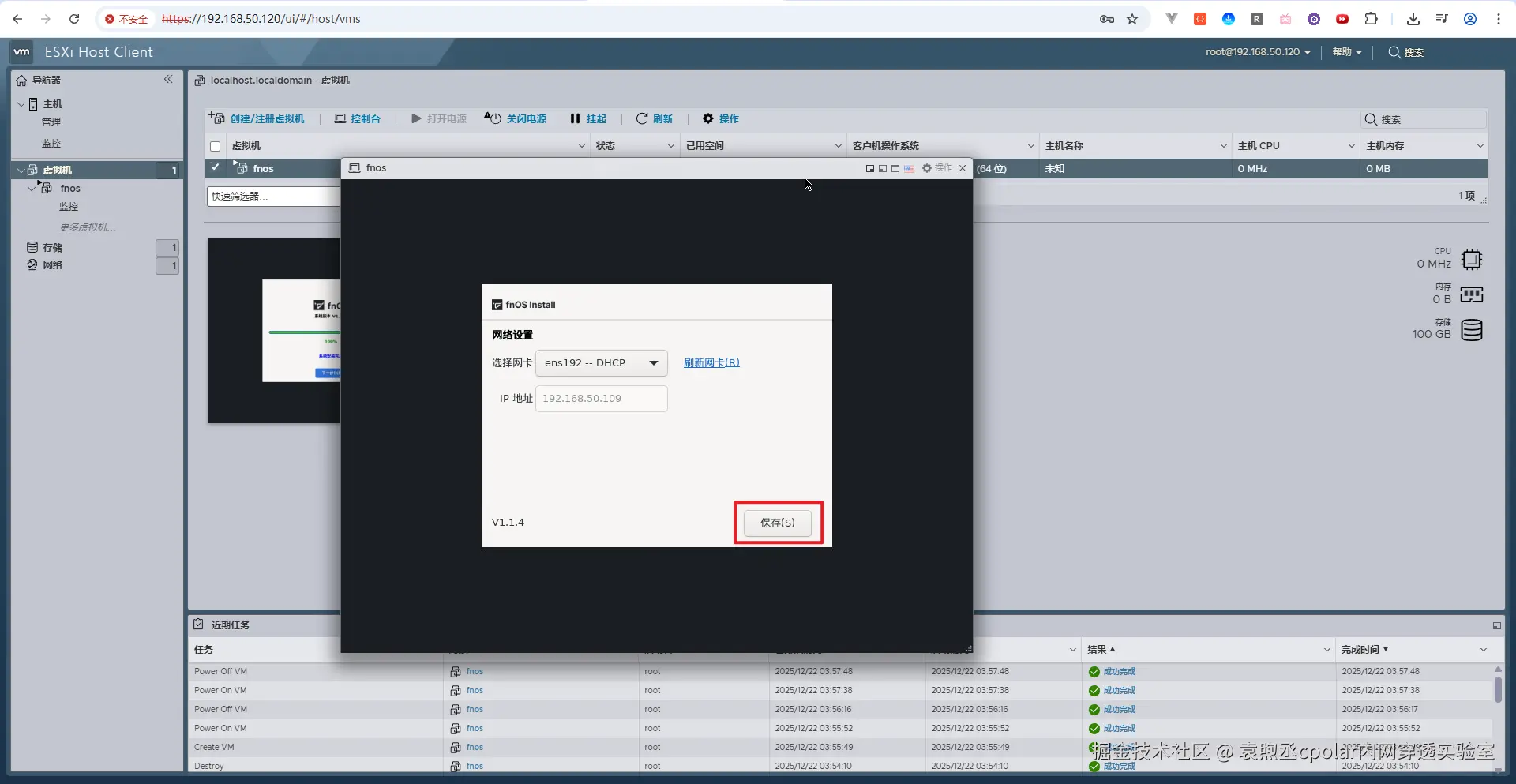Open the browser three-dot menu
The image size is (1516, 784).
tap(1499, 19)
